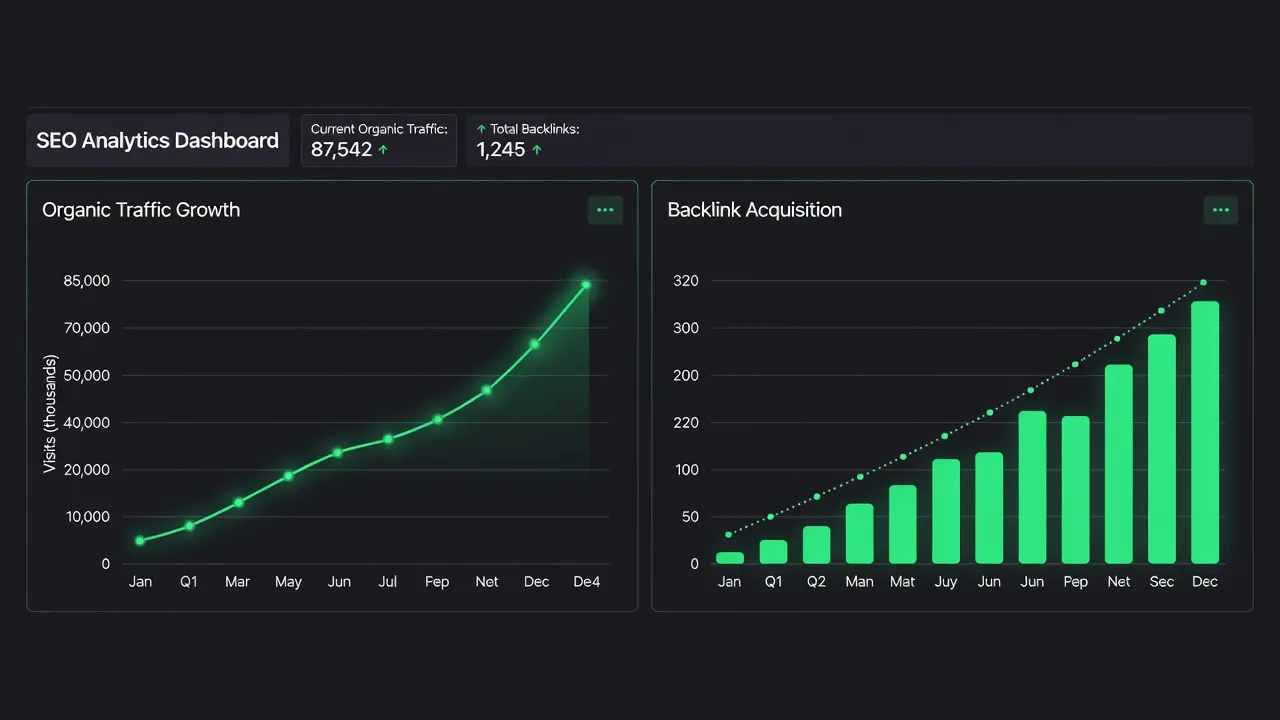This screenshot has height=720, width=1280.
Task: Click the Man bar in Backlink chart
Action: [860, 534]
